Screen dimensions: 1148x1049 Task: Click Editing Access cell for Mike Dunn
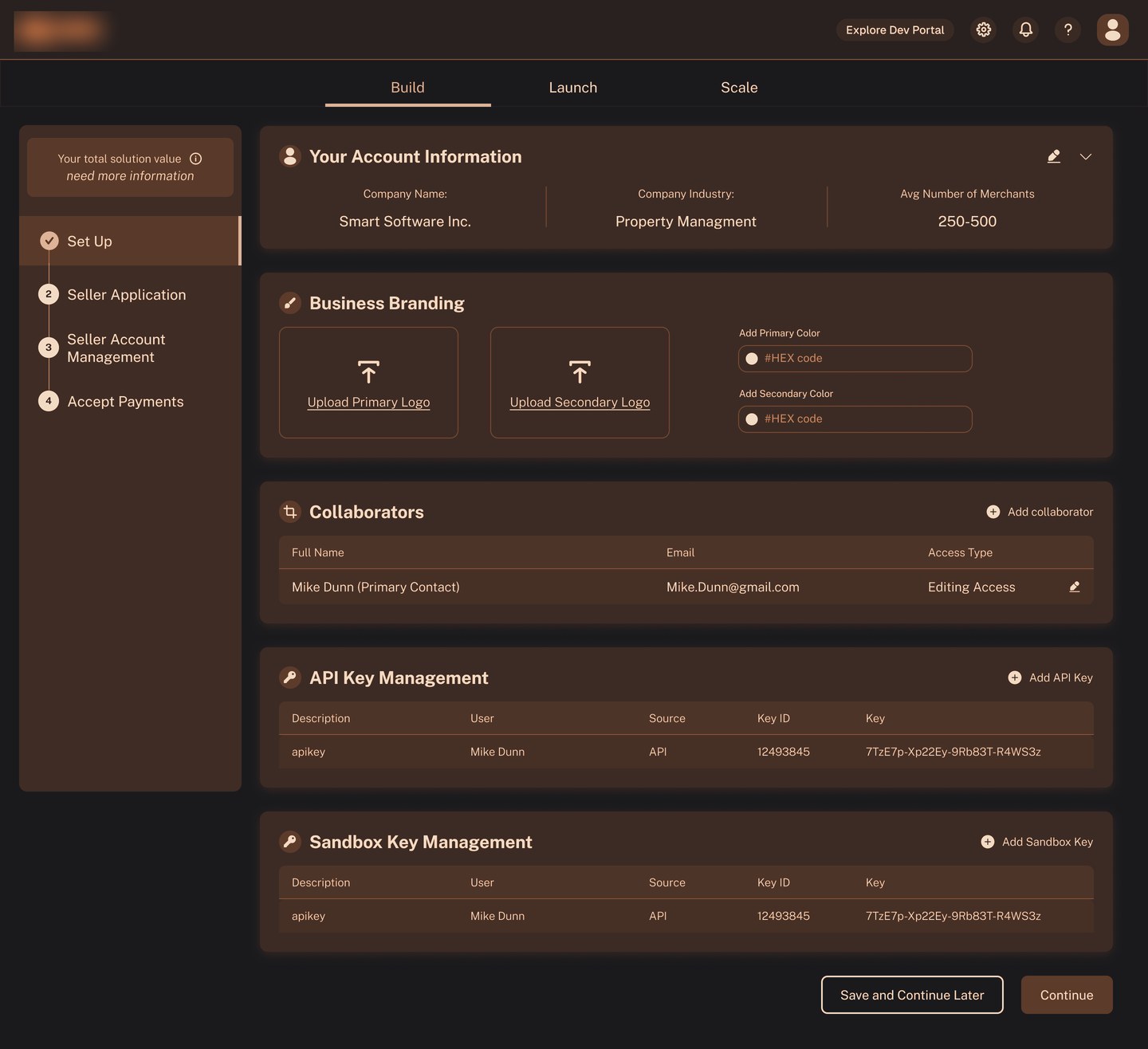tap(972, 587)
